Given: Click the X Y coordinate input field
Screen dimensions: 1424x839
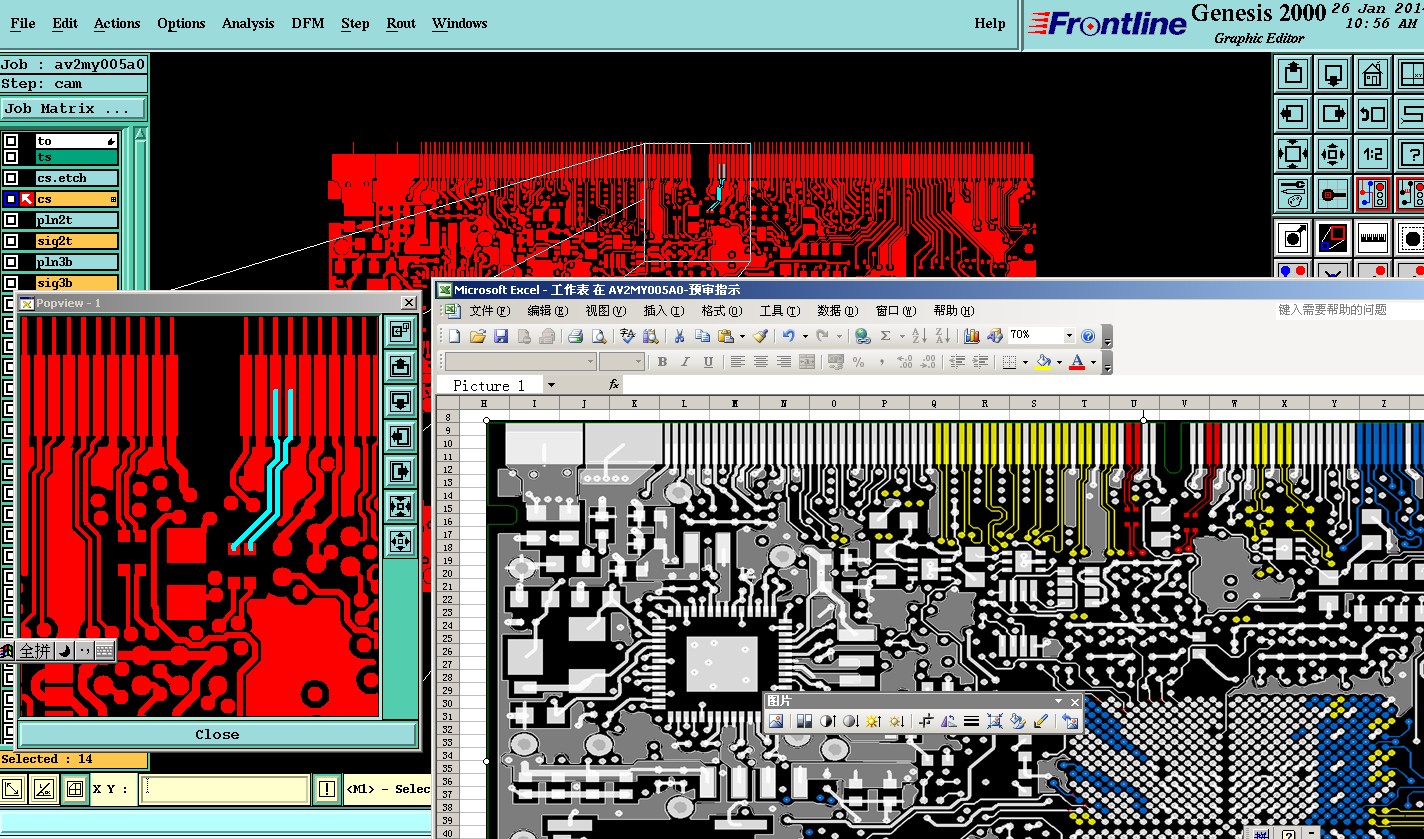Looking at the screenshot, I should tap(225, 789).
